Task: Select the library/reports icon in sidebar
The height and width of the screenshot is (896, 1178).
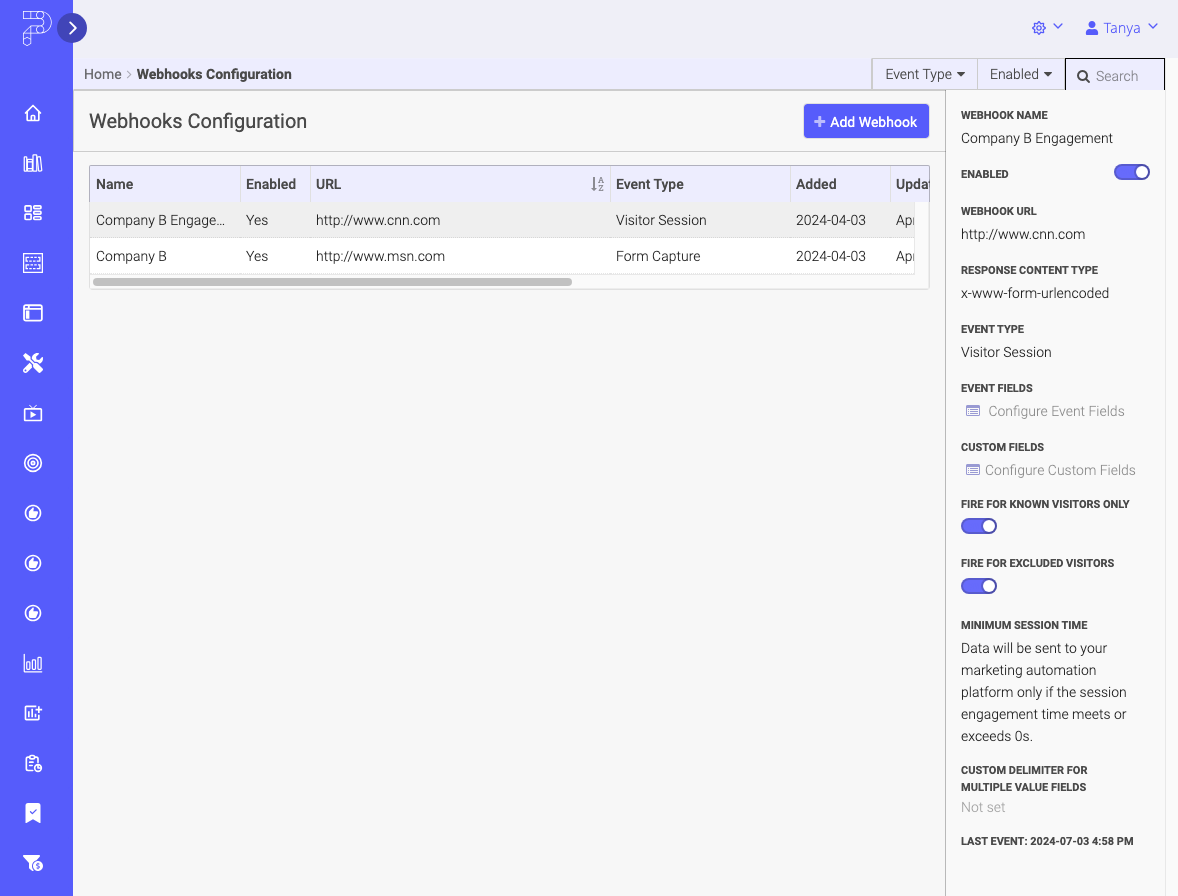Action: [33, 163]
